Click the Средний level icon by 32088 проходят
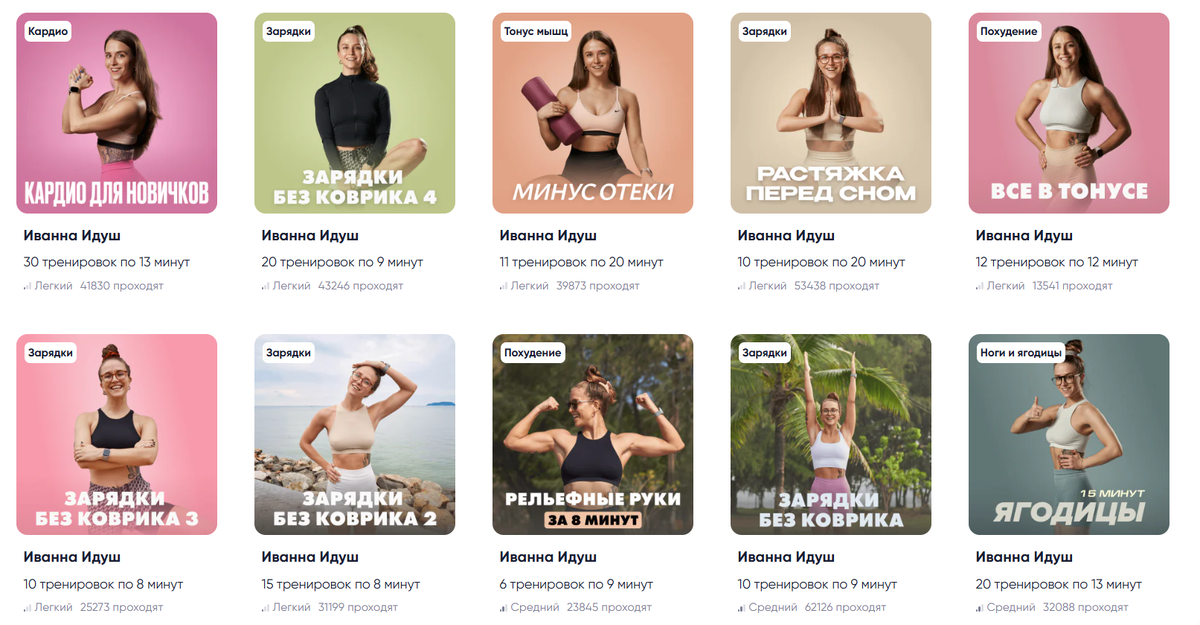Image resolution: width=1200 pixels, height=625 pixels. pos(979,607)
